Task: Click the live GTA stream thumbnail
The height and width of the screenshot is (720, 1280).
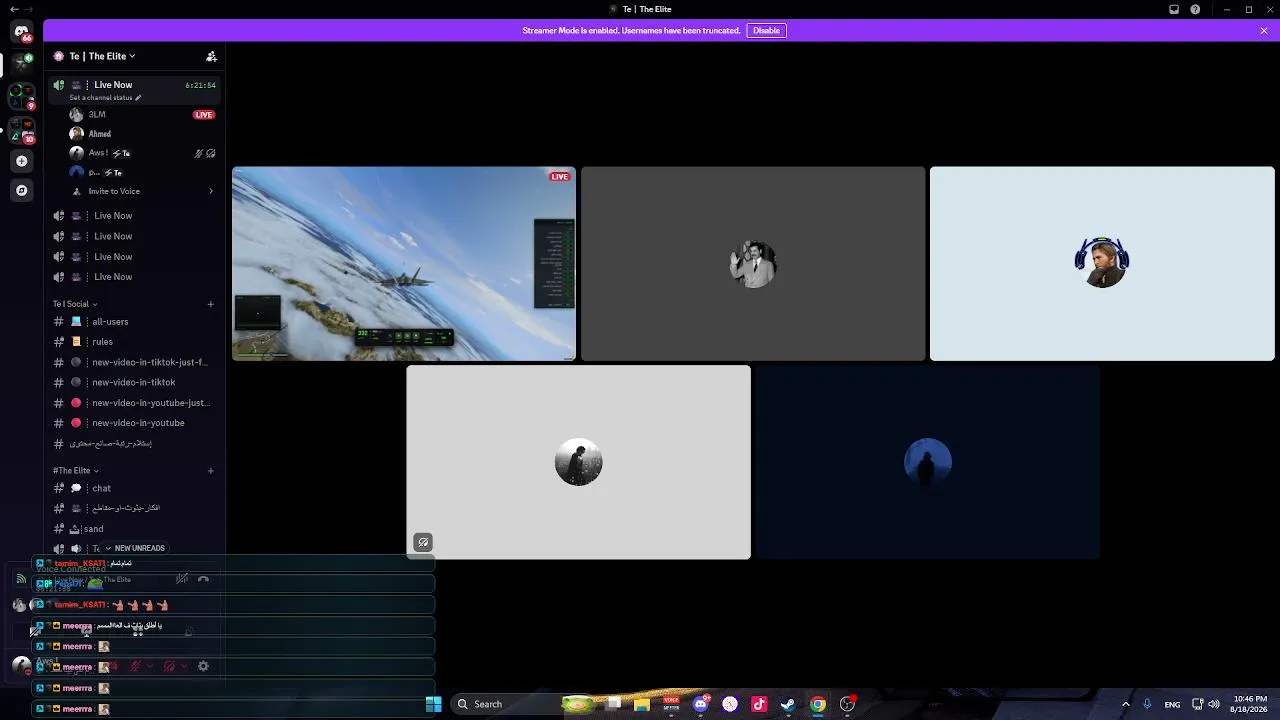Action: click(x=404, y=264)
